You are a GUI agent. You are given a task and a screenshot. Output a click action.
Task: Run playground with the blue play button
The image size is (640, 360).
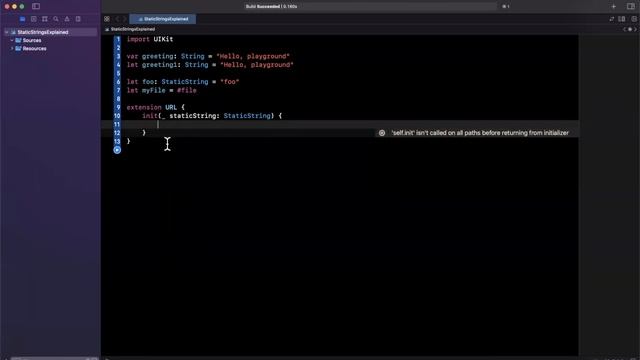[117, 150]
